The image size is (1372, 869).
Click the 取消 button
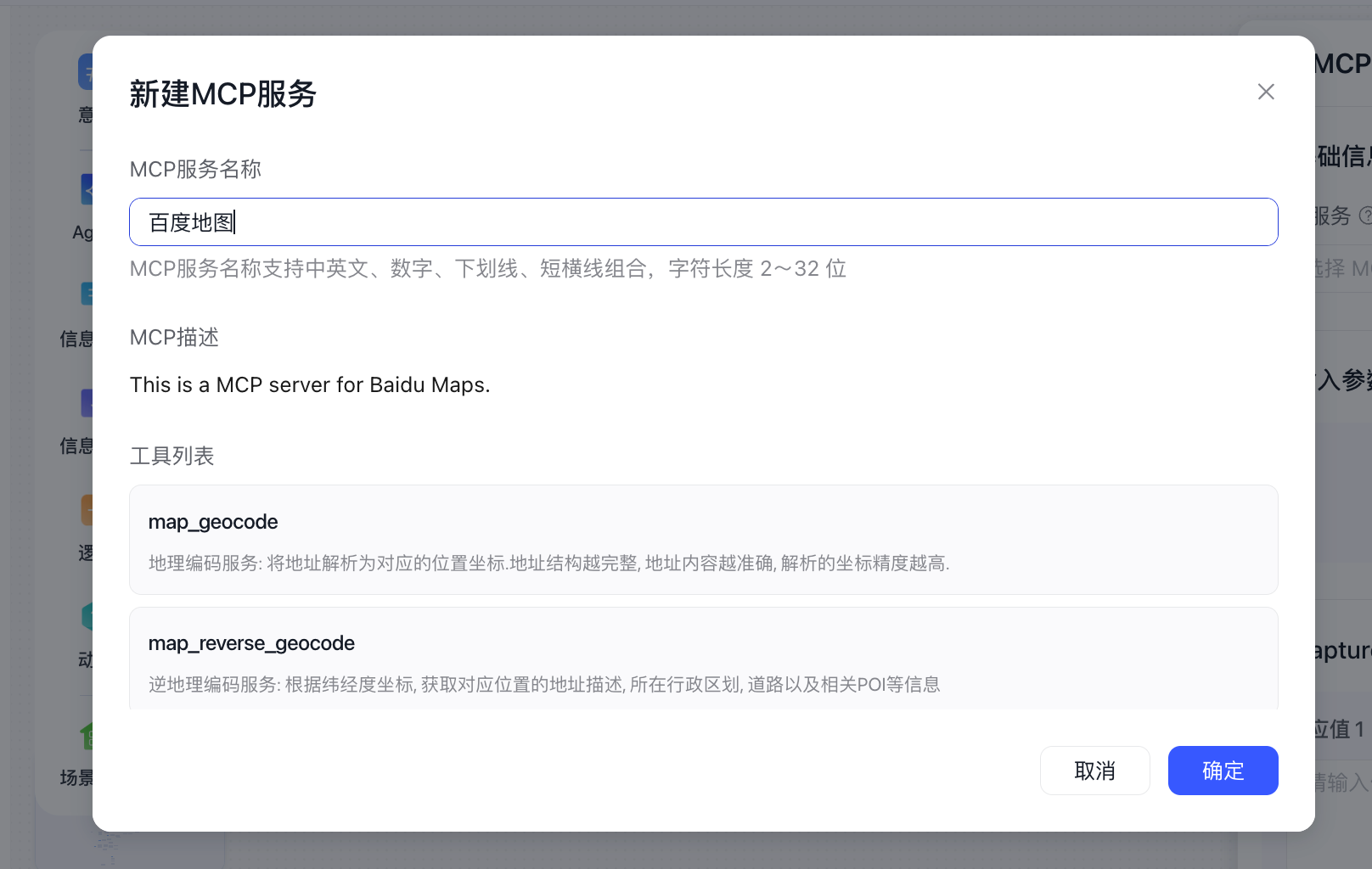point(1094,771)
